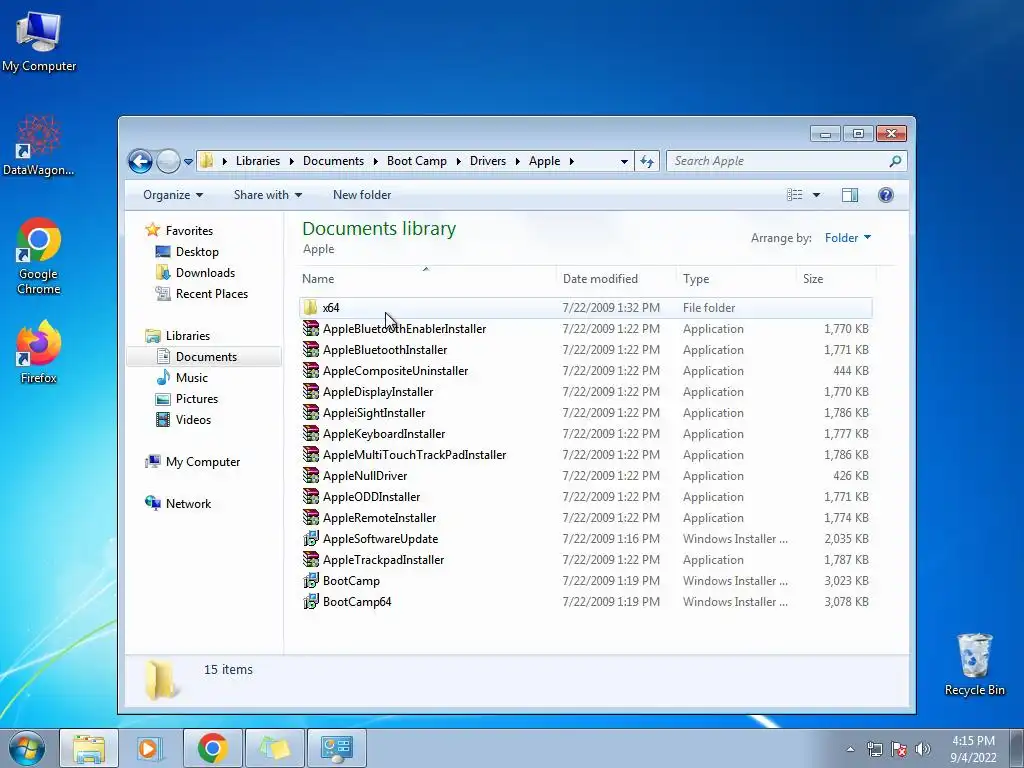Select AppleODDInstaller file icon
The height and width of the screenshot is (768, 1024).
(311, 496)
